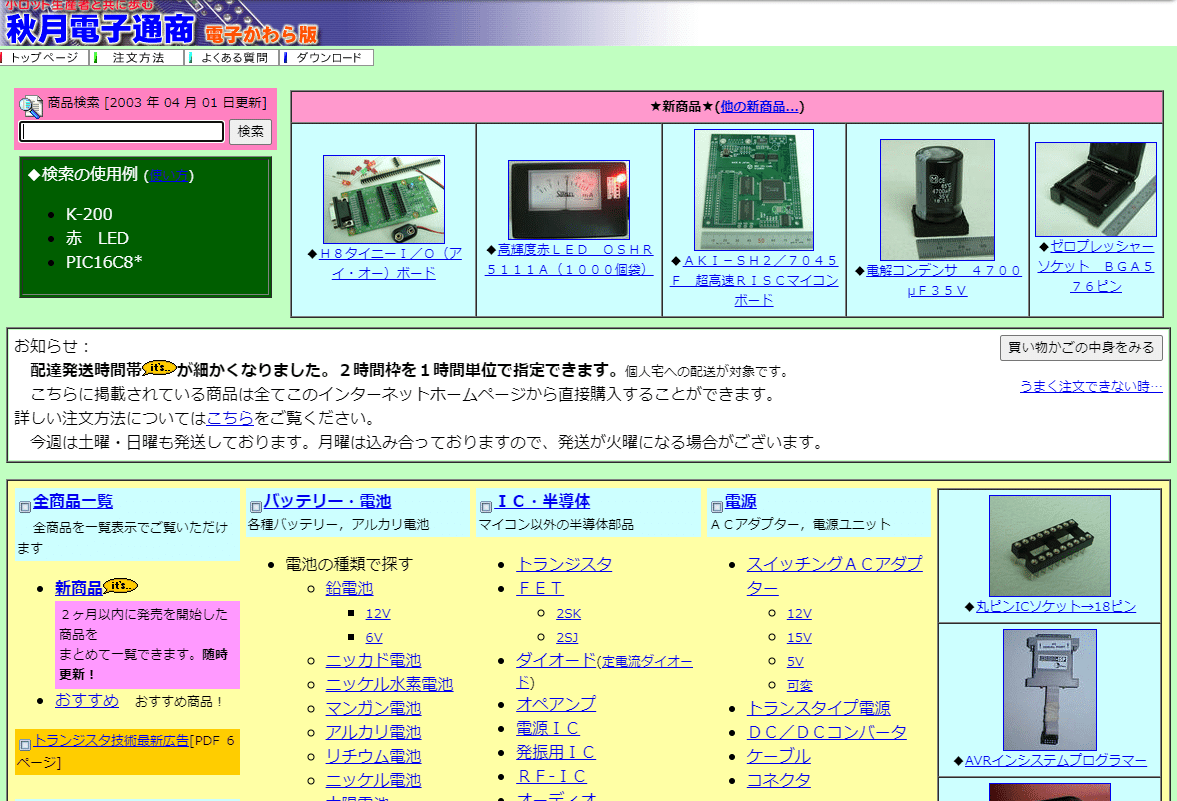
Task: Open the トランスタイプ電源 link
Action: (x=818, y=709)
